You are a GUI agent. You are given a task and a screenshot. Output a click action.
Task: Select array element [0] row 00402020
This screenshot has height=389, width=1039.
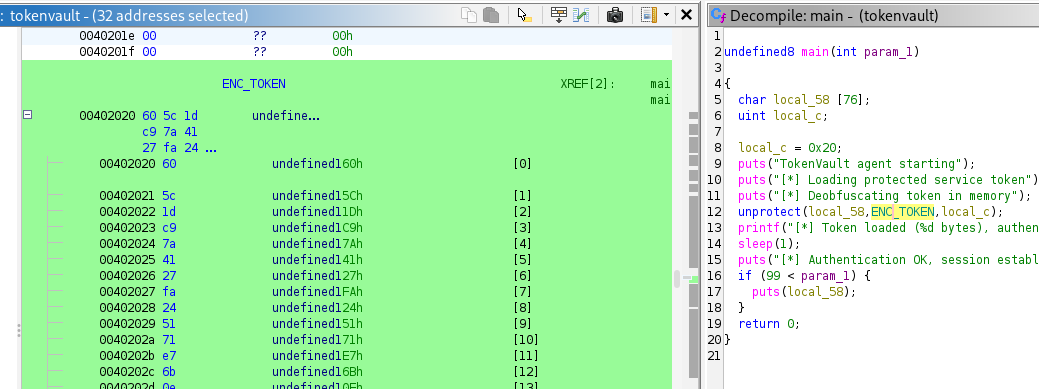347,164
